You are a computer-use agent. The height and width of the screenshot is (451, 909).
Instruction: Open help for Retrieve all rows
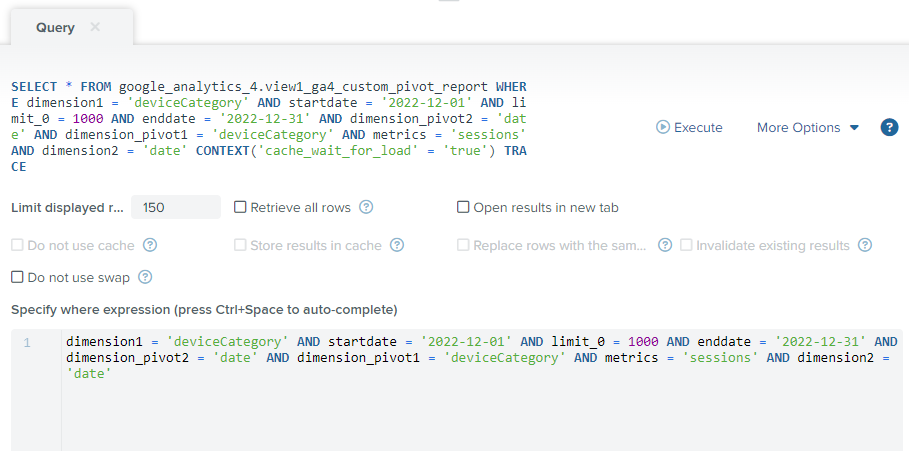click(x=366, y=207)
